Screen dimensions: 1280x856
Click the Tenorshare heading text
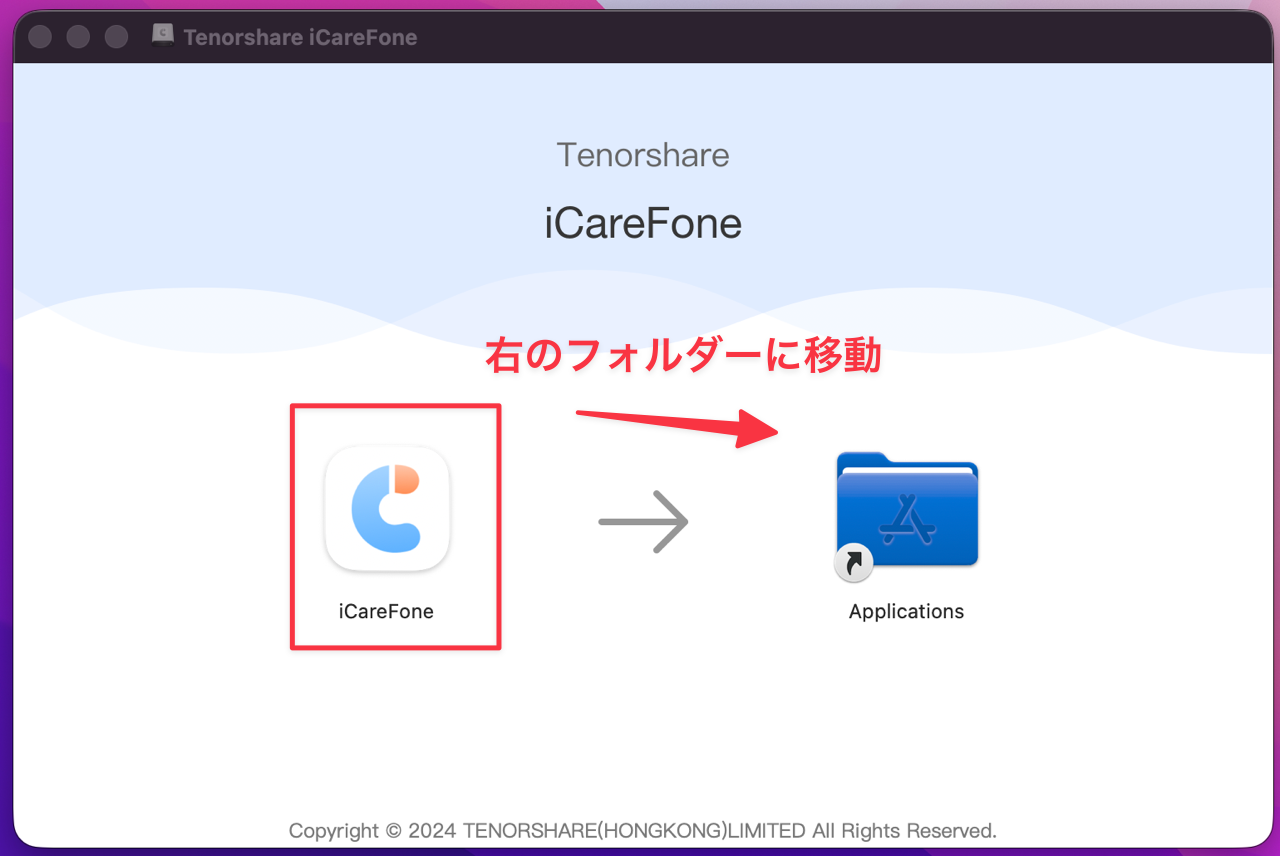[643, 155]
